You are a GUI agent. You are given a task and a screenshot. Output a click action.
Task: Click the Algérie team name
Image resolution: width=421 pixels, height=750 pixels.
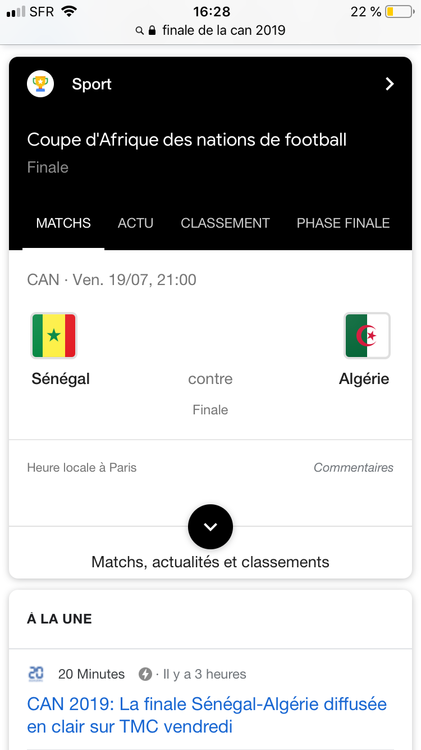pos(364,379)
